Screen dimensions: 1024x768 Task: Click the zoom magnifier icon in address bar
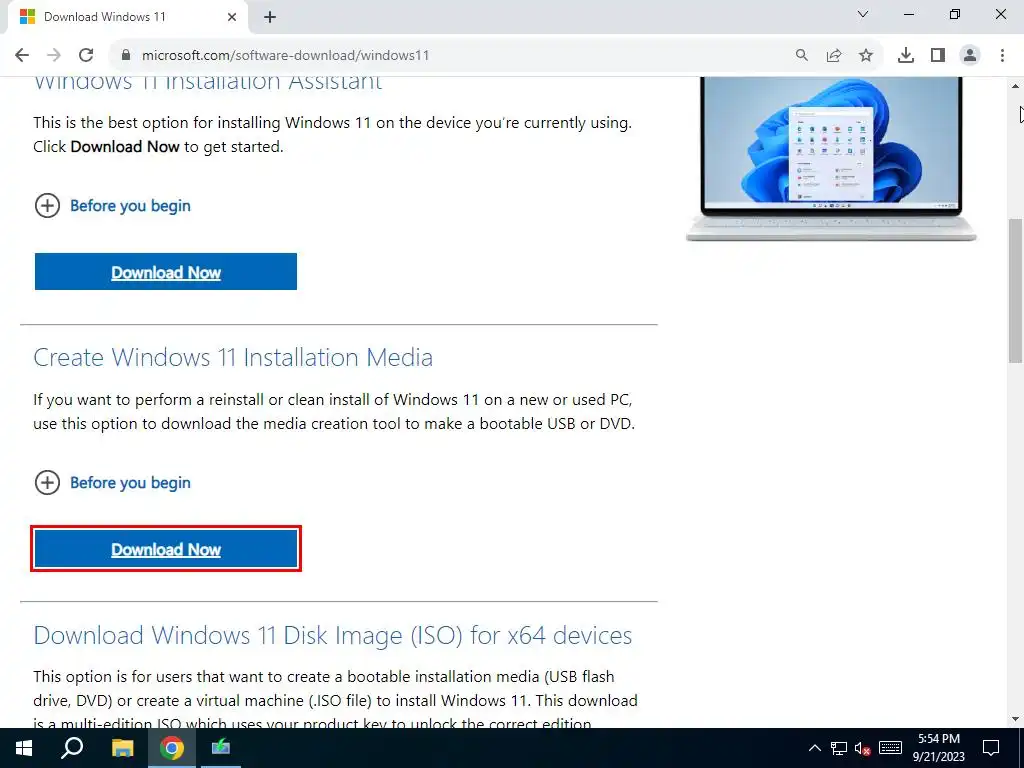801,55
